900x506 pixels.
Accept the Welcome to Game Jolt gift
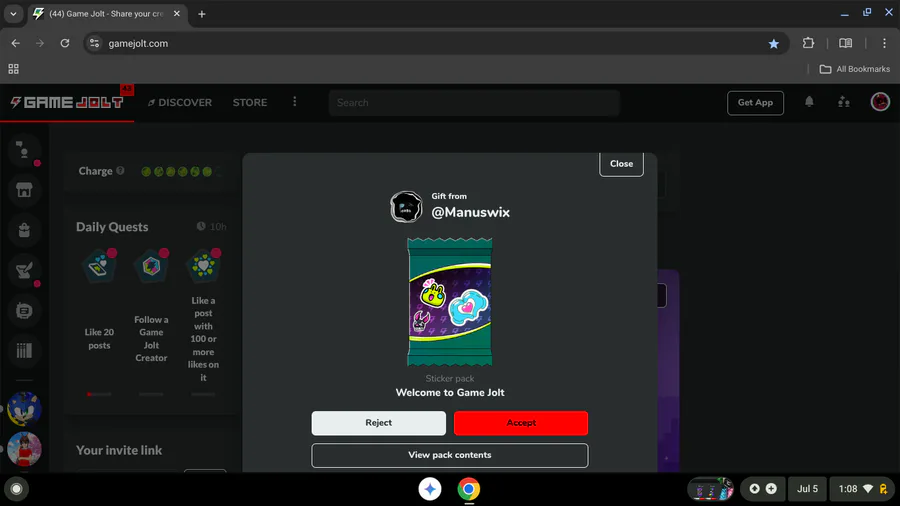click(x=521, y=423)
